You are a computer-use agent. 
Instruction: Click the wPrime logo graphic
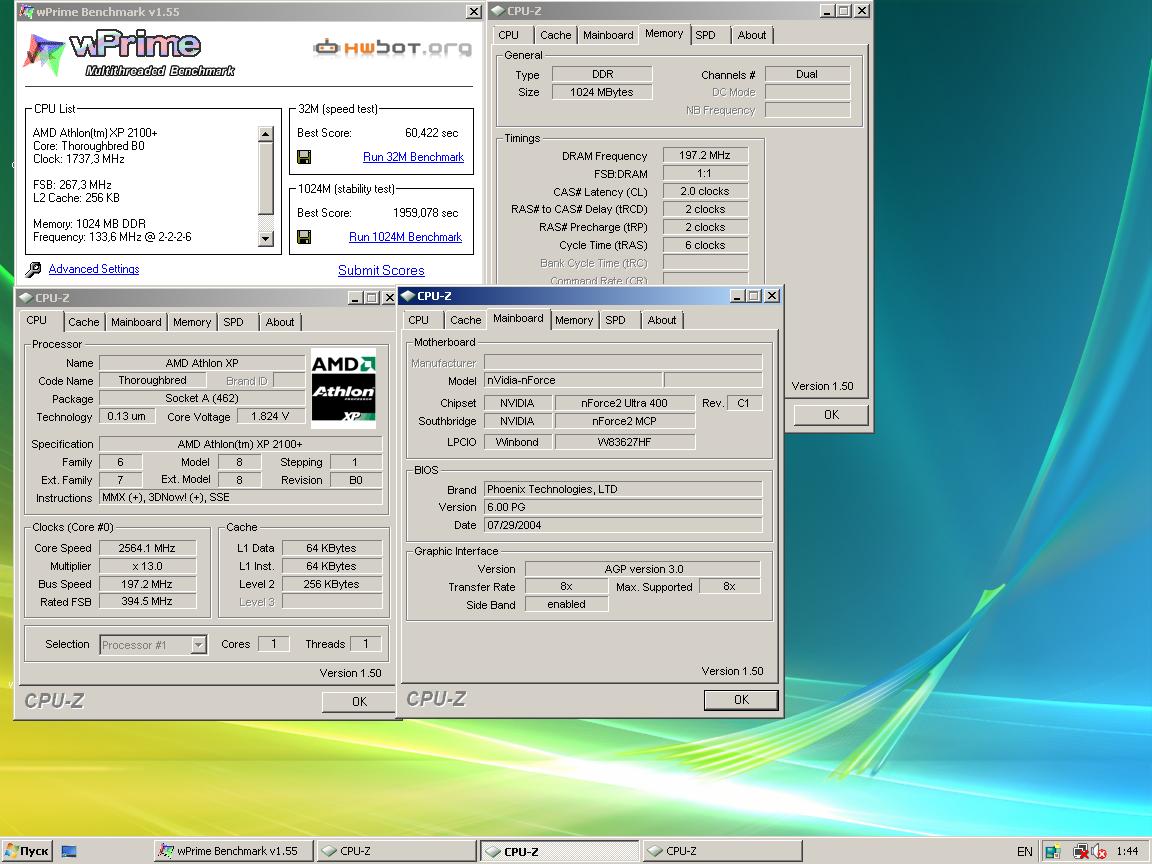(x=129, y=54)
